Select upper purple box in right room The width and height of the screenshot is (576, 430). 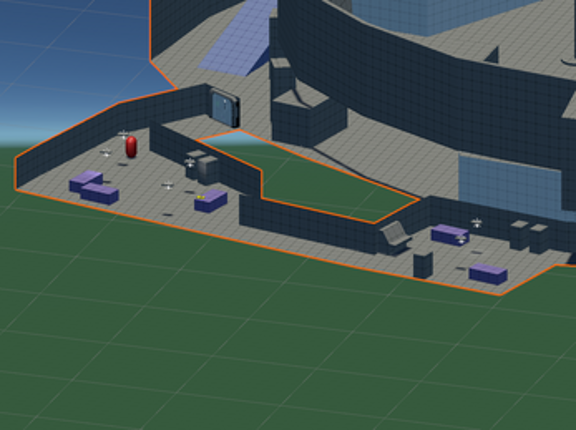coord(450,234)
